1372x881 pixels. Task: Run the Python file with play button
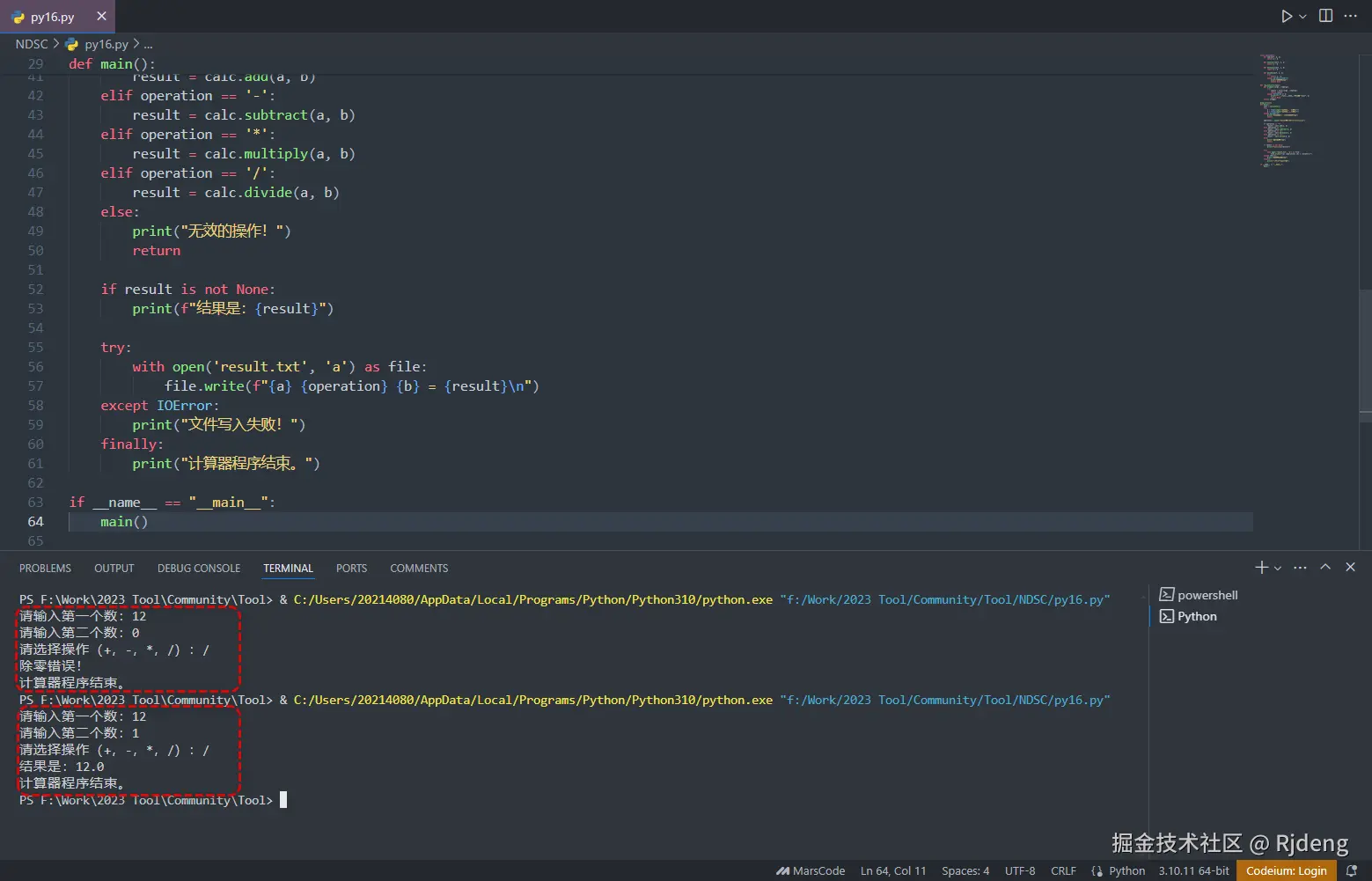click(1287, 16)
